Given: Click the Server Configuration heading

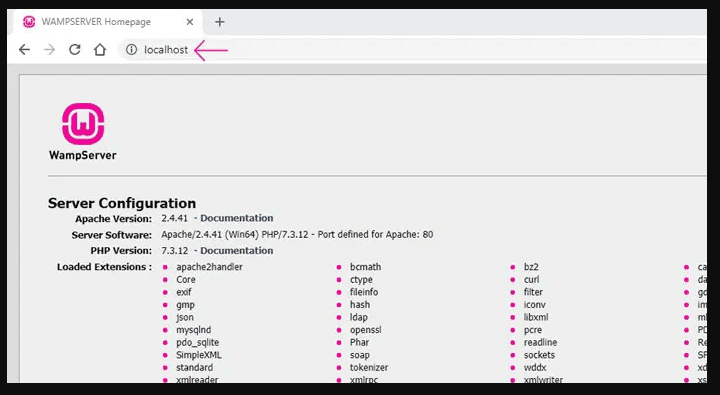Looking at the screenshot, I should click(x=122, y=203).
